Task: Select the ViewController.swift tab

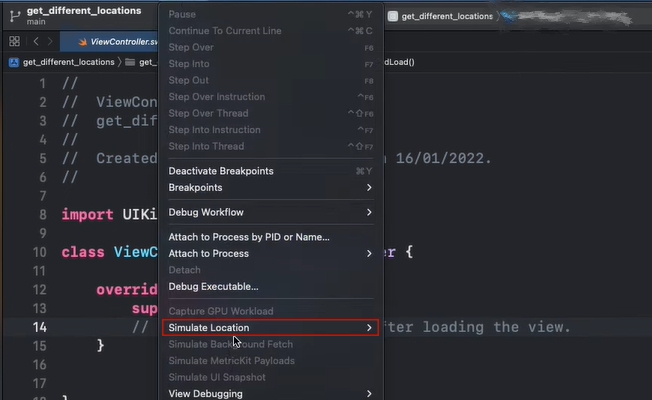Action: pyautogui.click(x=109, y=42)
